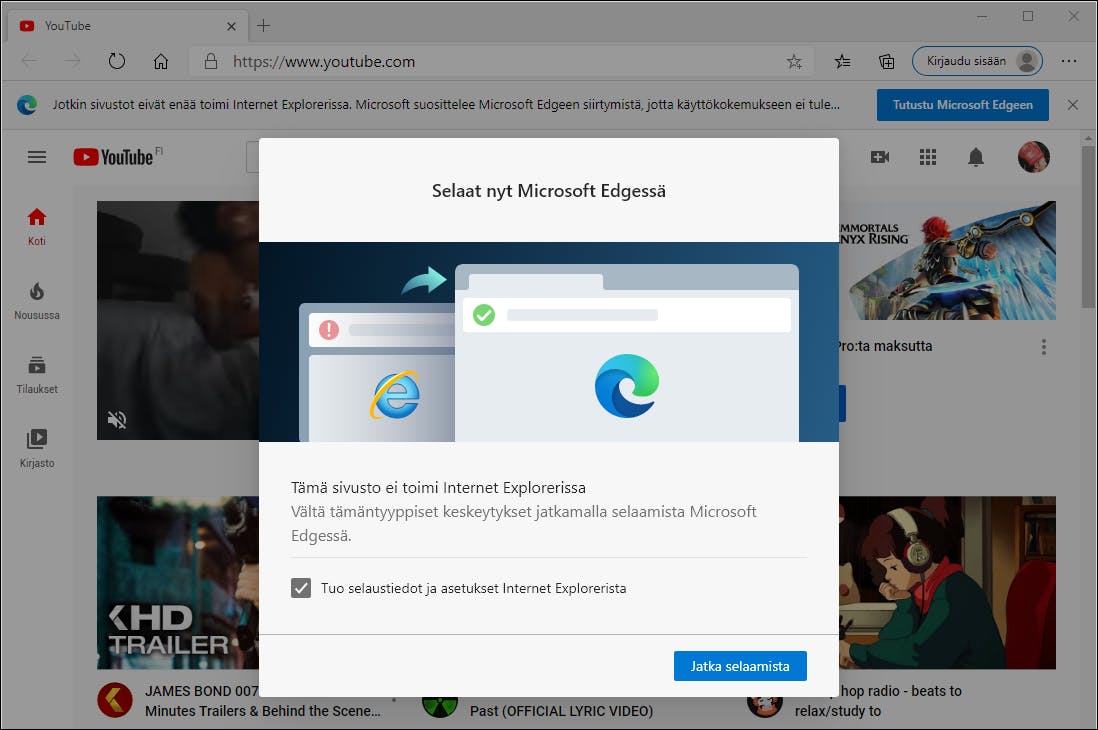The height and width of the screenshot is (730, 1098).
Task: Open Tilaukset subscriptions in sidebar
Action: (x=37, y=376)
